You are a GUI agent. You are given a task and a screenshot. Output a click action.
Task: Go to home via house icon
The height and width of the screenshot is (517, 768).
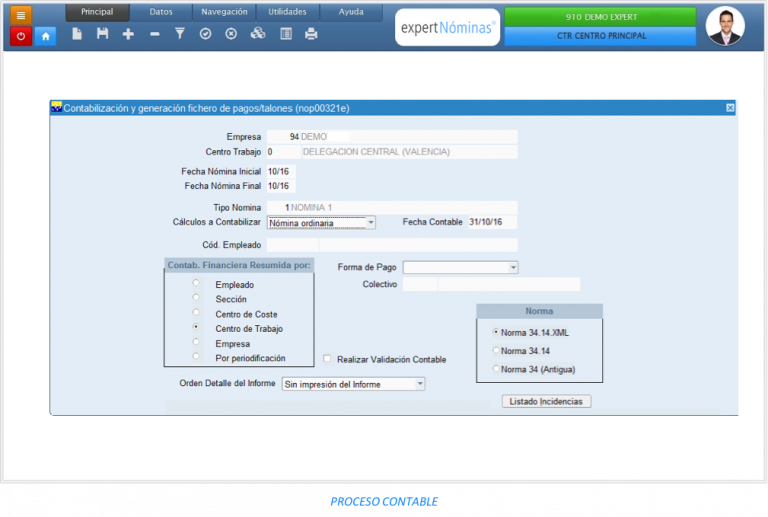tap(46, 35)
